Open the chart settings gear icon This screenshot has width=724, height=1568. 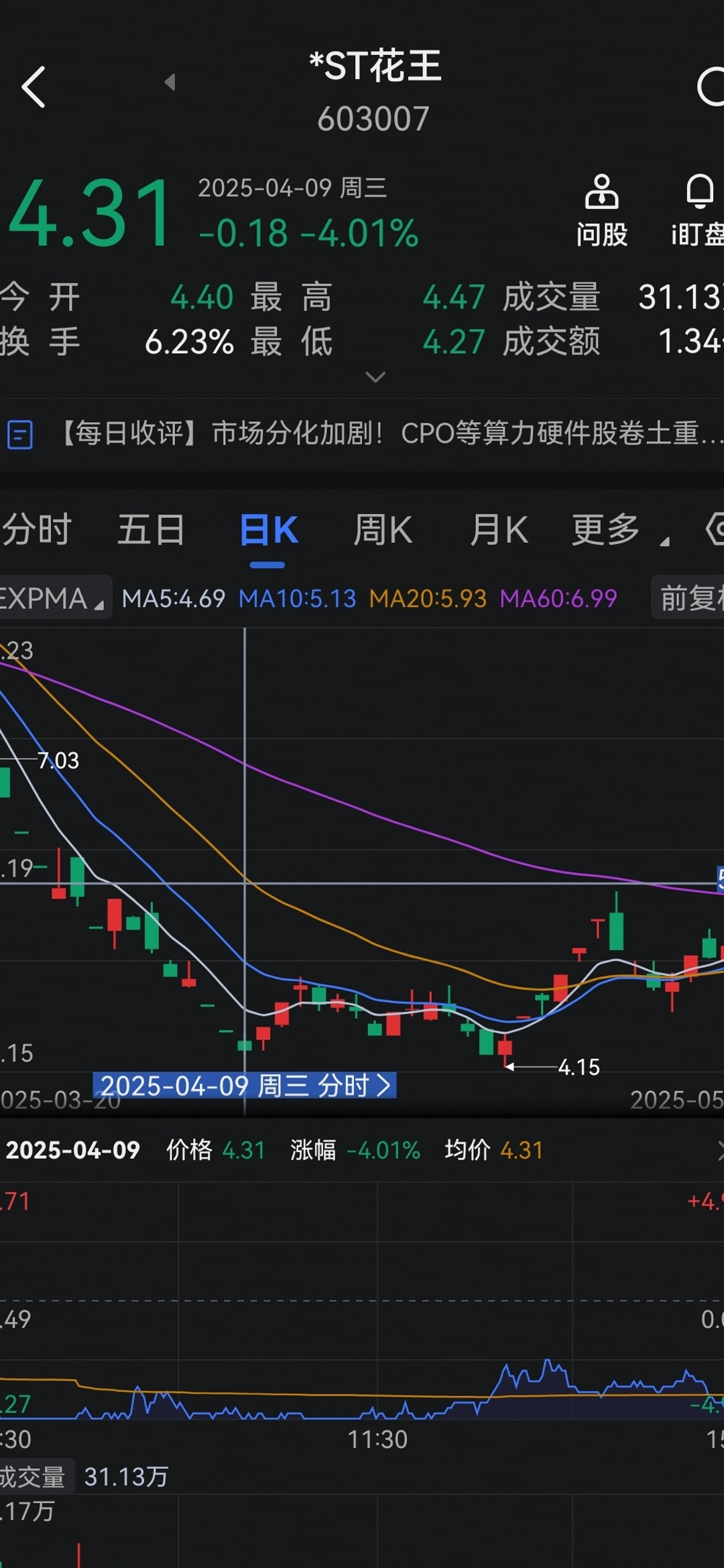715,529
